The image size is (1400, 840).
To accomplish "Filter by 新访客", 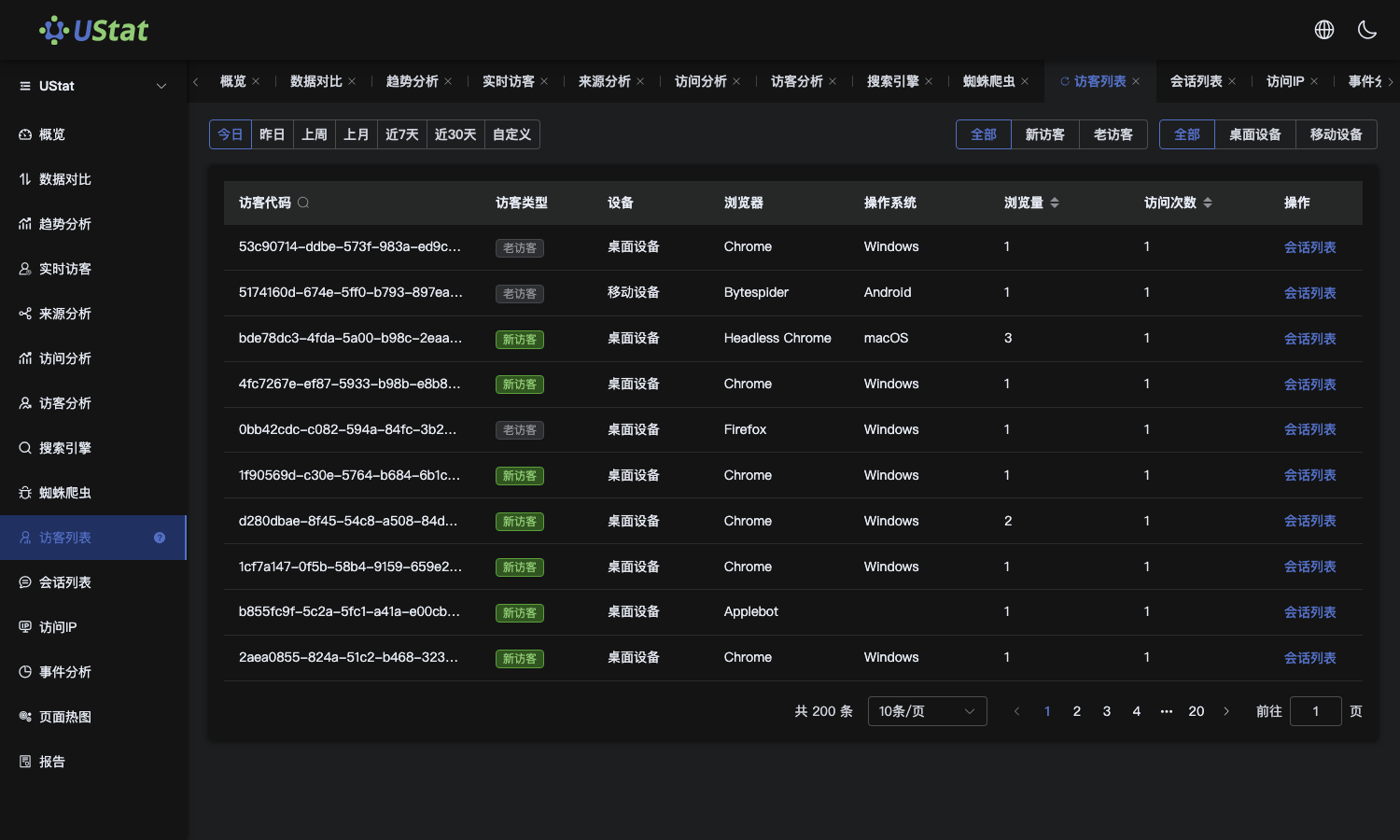I will pyautogui.click(x=1045, y=134).
